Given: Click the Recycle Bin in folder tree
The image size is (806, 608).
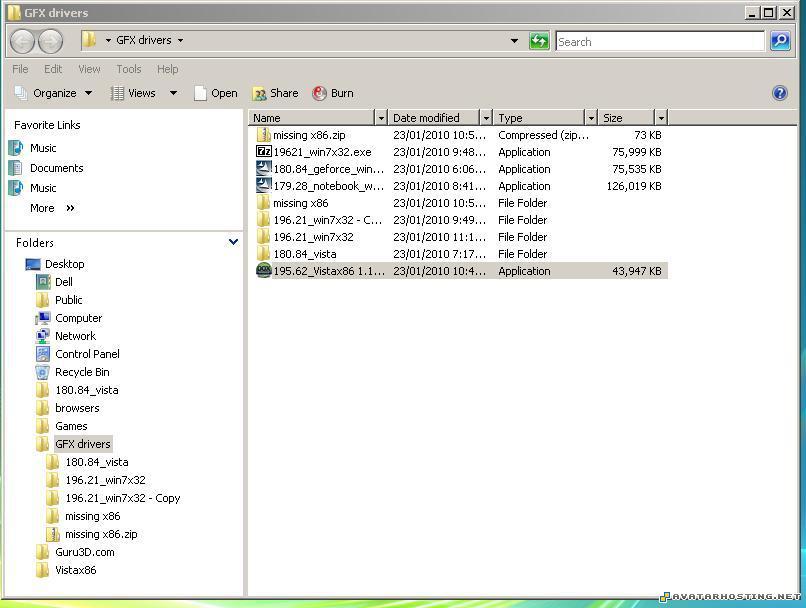Looking at the screenshot, I should click(x=82, y=372).
